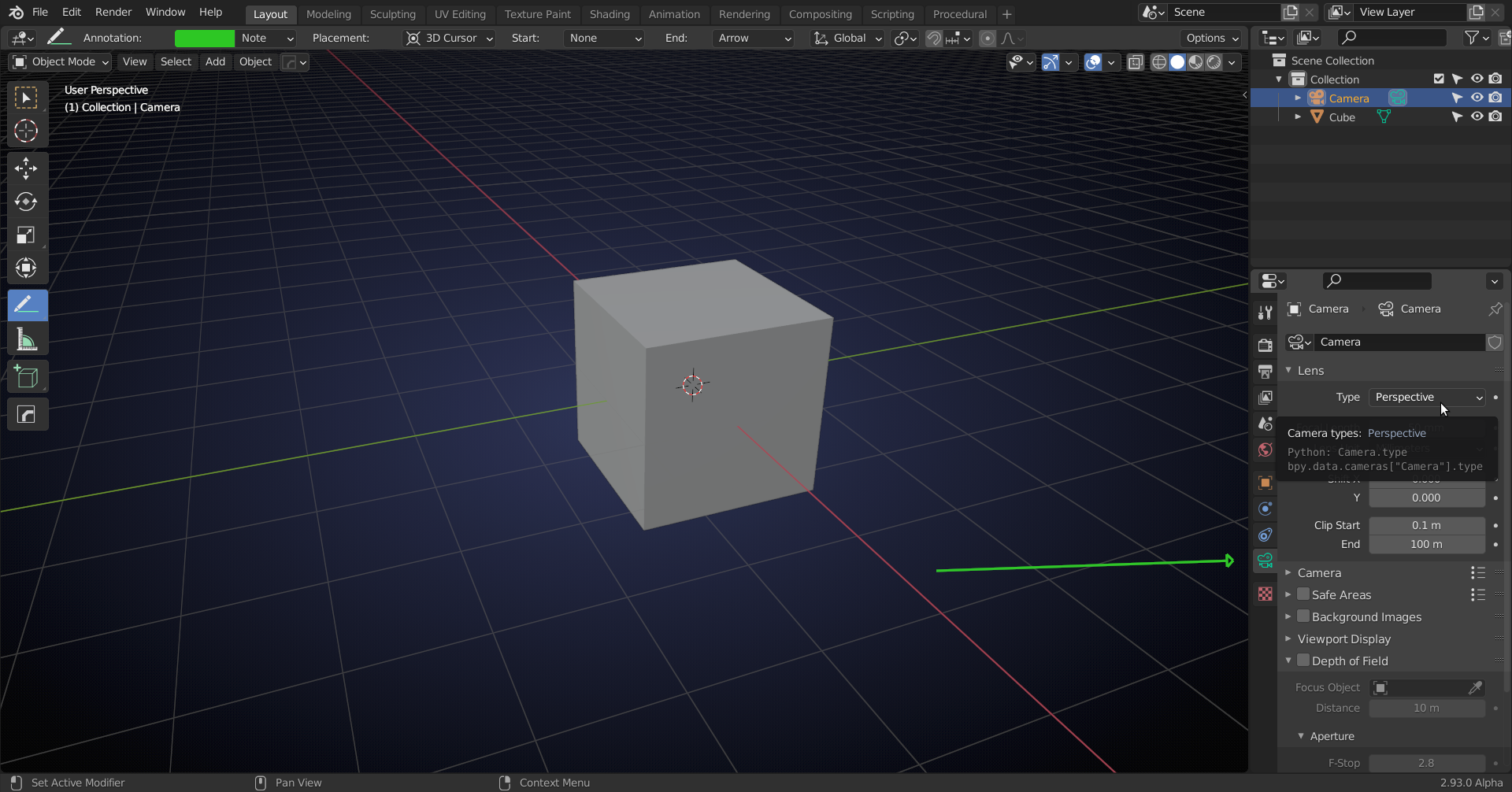Add a new workspace with plus button

coord(1006,14)
